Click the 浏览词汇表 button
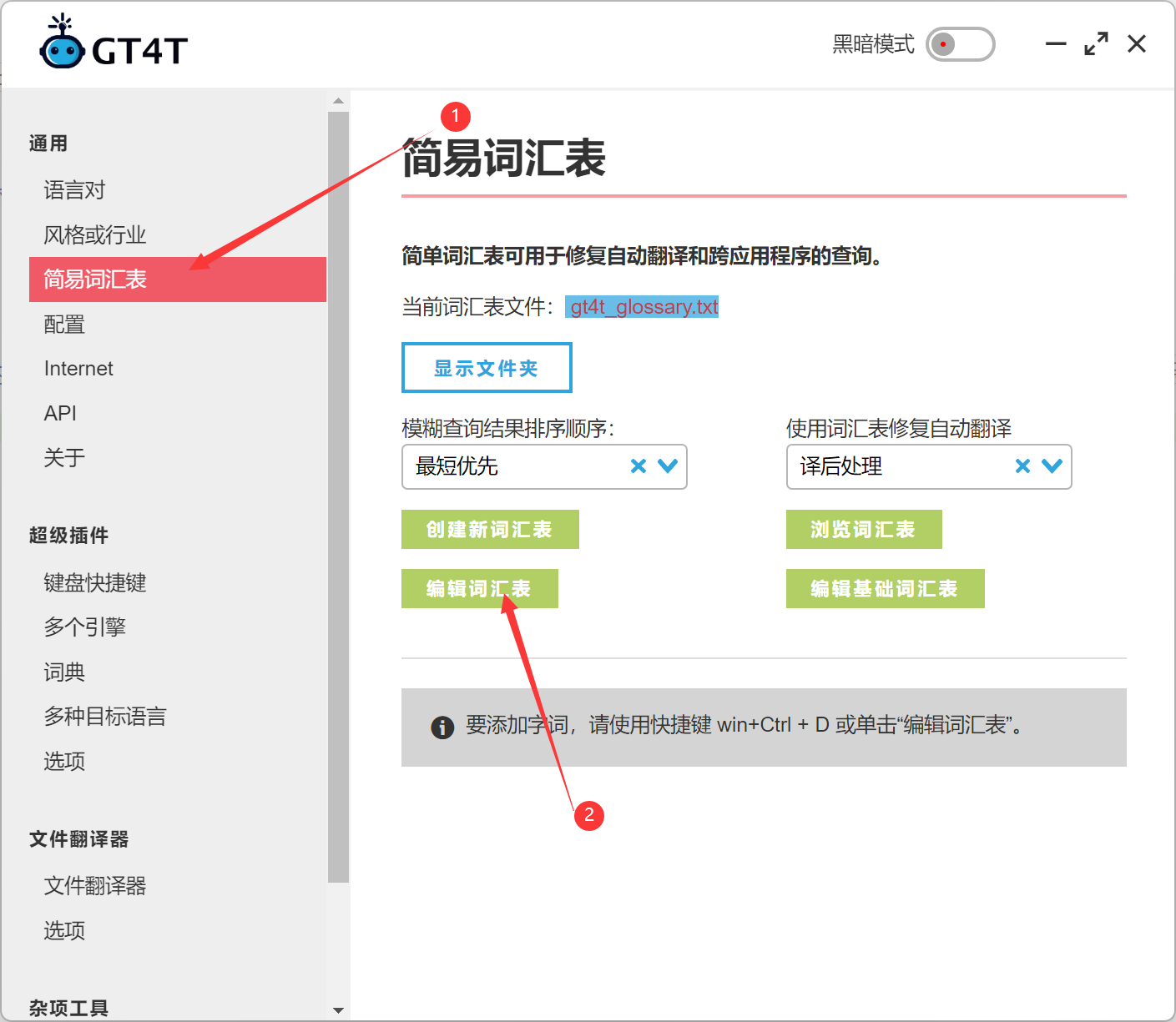Viewport: 1176px width, 1022px height. pos(864,529)
